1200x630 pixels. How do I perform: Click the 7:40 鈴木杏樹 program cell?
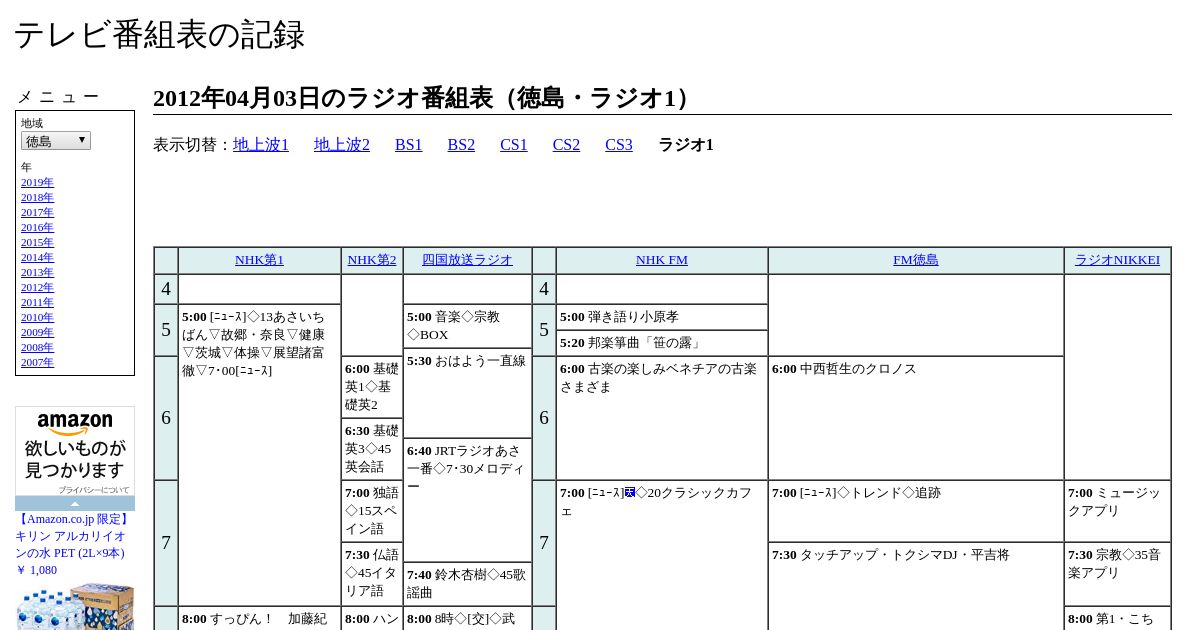467,584
